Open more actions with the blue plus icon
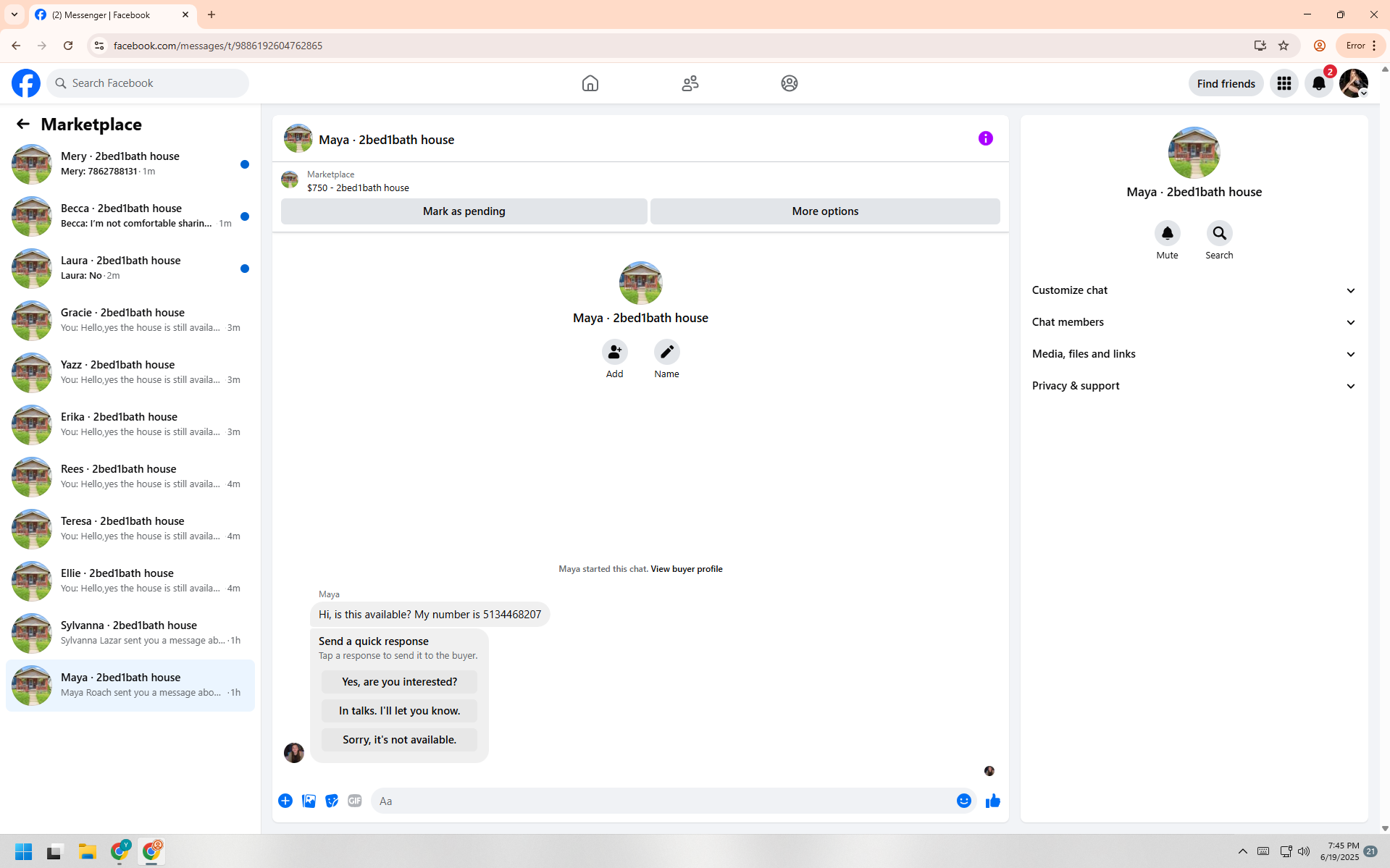Screen dimensions: 1390x868 click(285, 801)
